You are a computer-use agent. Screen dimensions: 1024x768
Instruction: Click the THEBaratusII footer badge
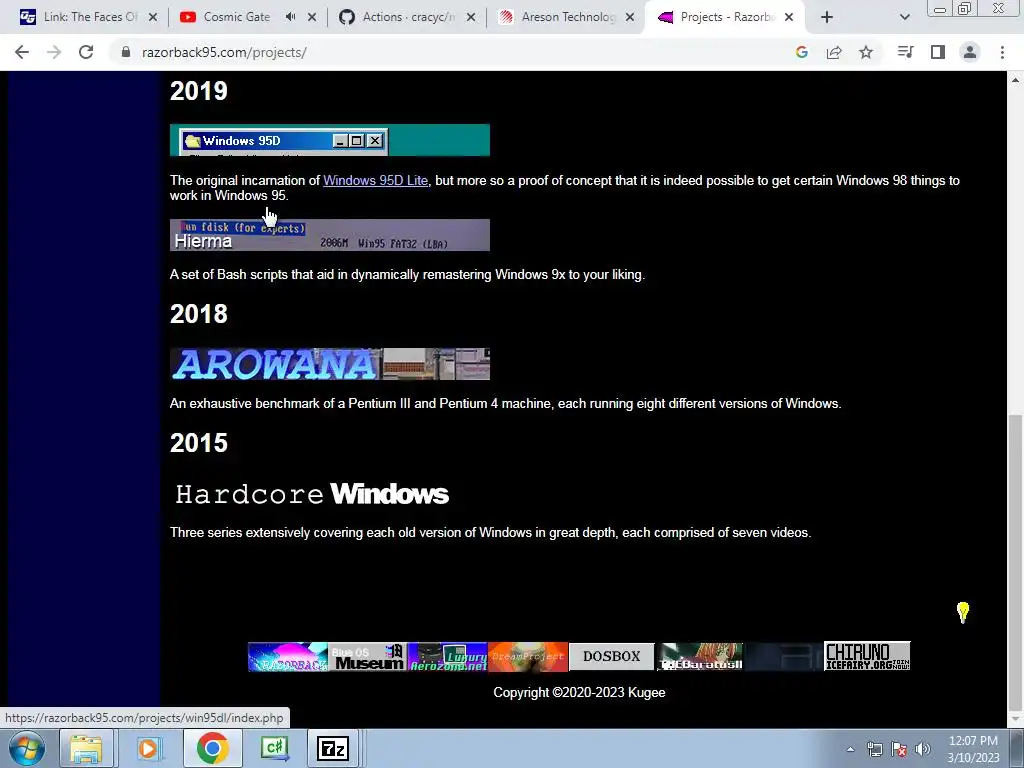701,656
